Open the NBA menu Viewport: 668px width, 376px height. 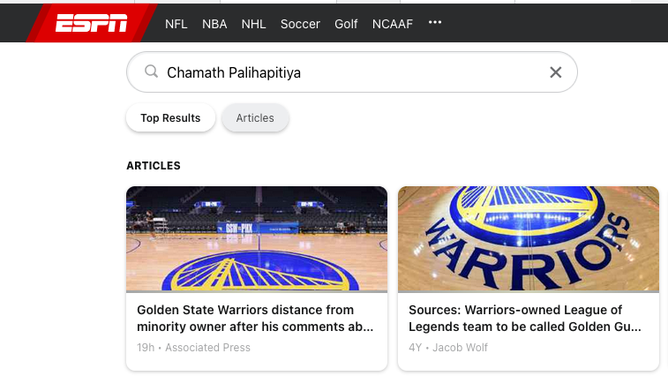[x=214, y=24]
